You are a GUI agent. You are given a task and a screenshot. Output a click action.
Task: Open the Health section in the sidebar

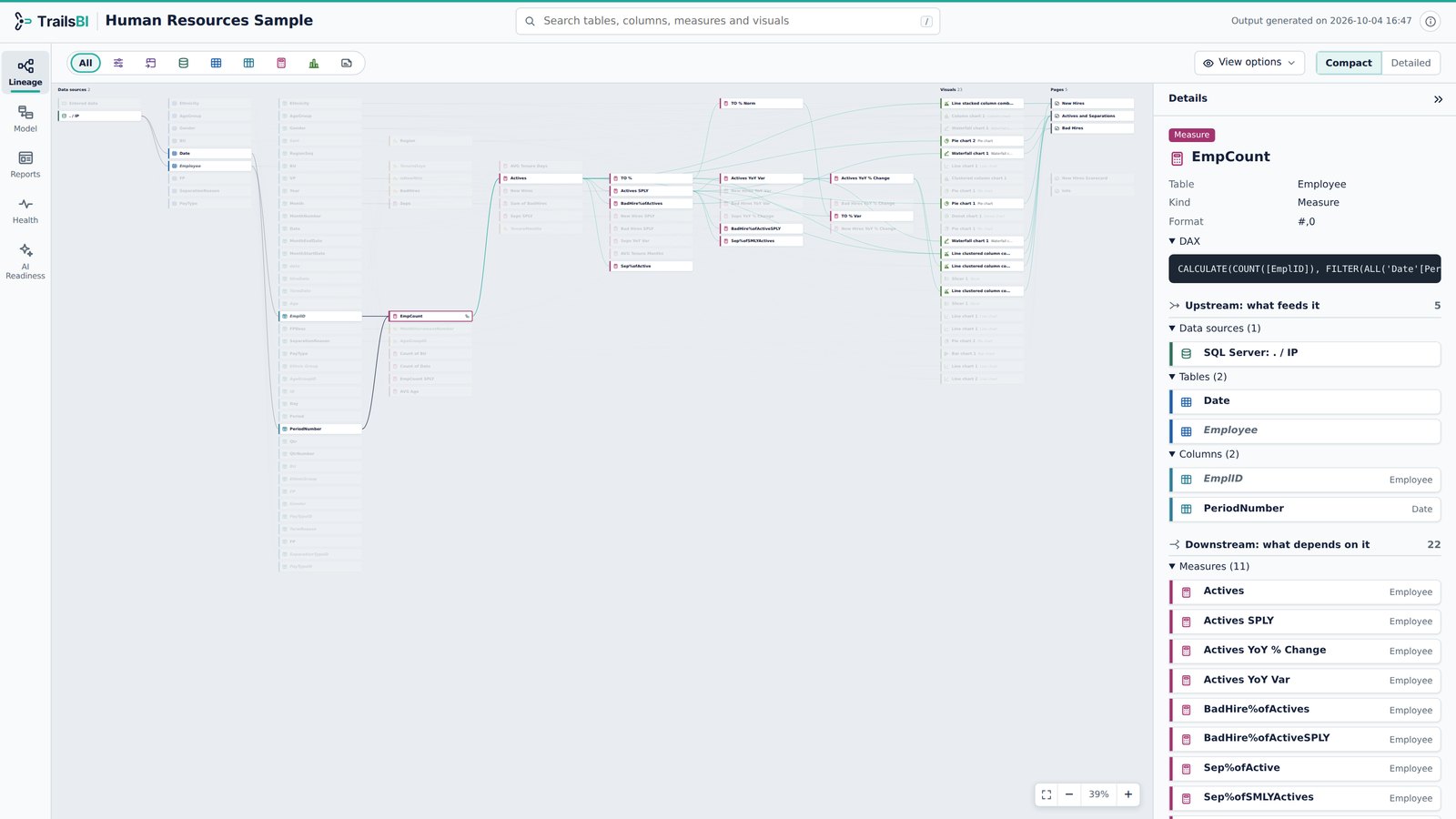pos(25,210)
